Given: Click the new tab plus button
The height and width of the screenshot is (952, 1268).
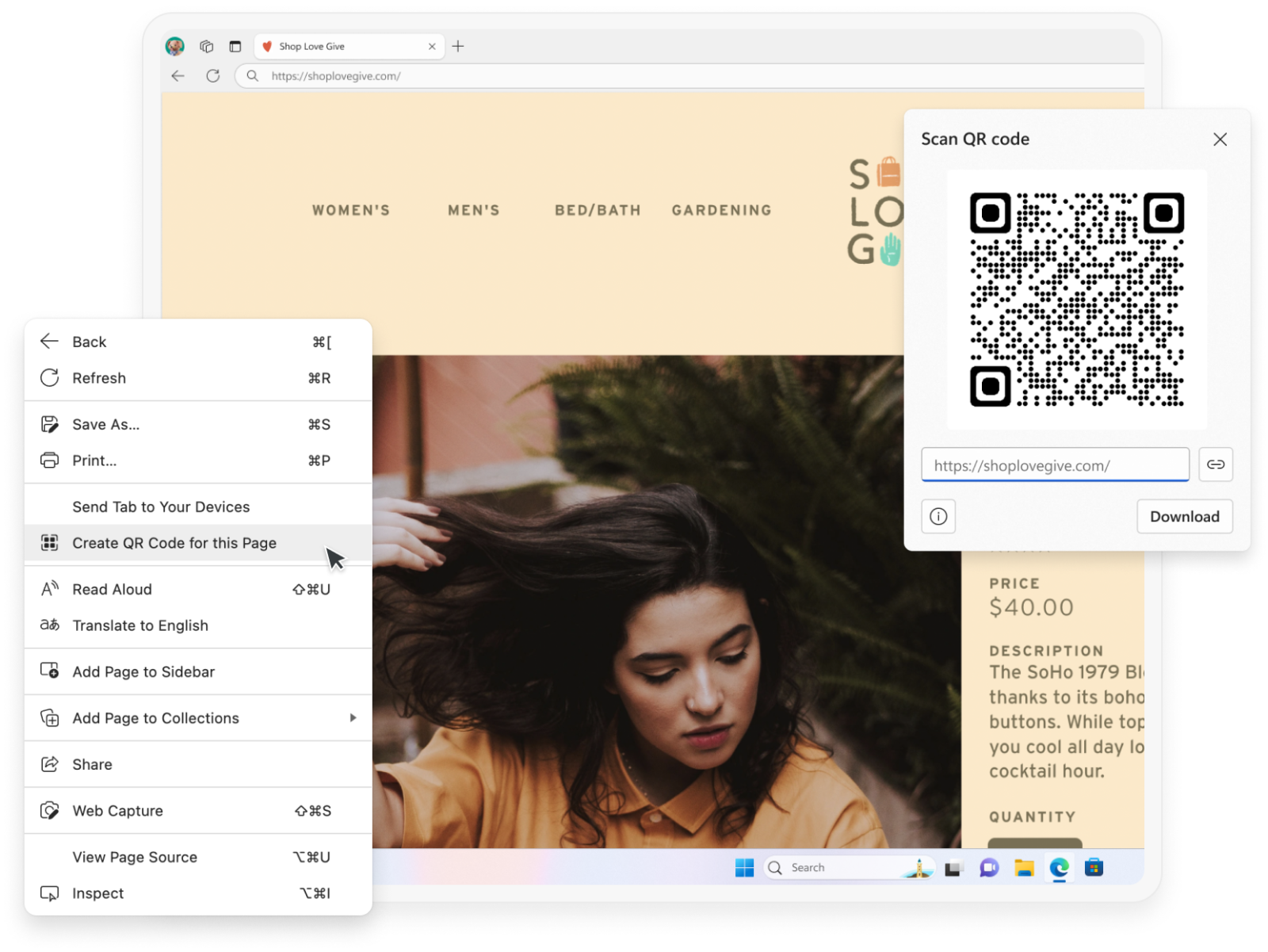Looking at the screenshot, I should pos(458,47).
